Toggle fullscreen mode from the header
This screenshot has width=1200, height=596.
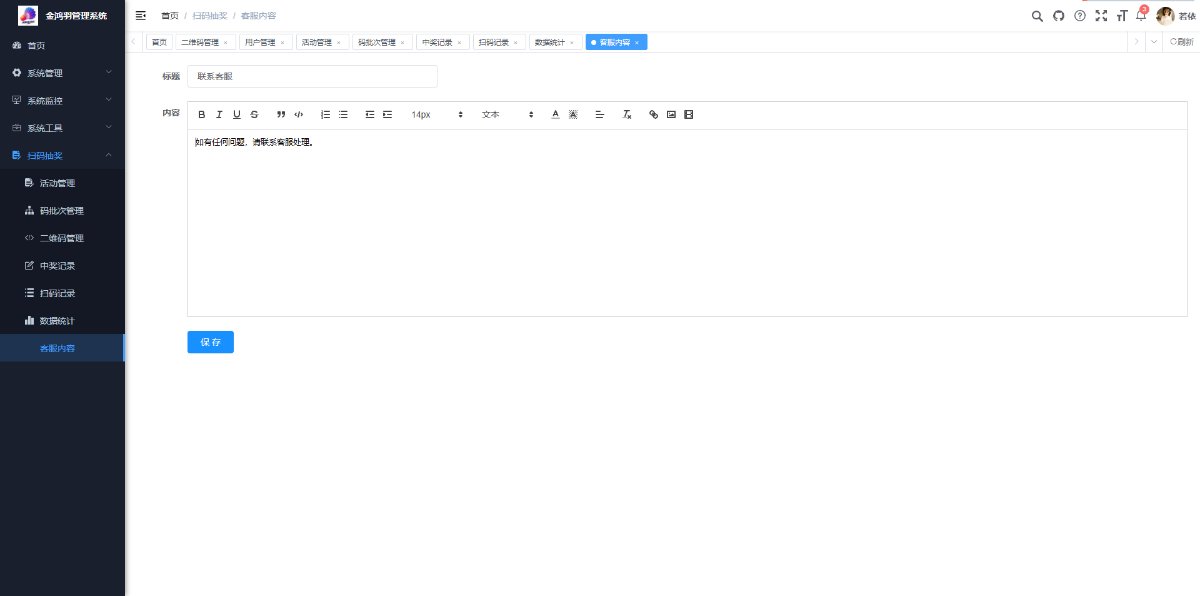click(x=1101, y=15)
